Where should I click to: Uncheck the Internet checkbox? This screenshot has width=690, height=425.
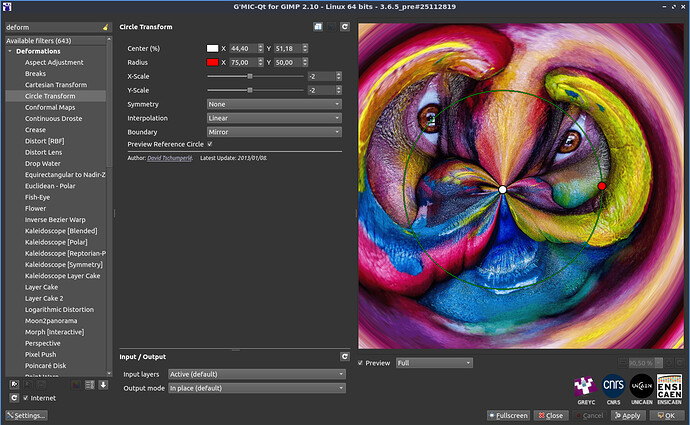click(x=26, y=398)
